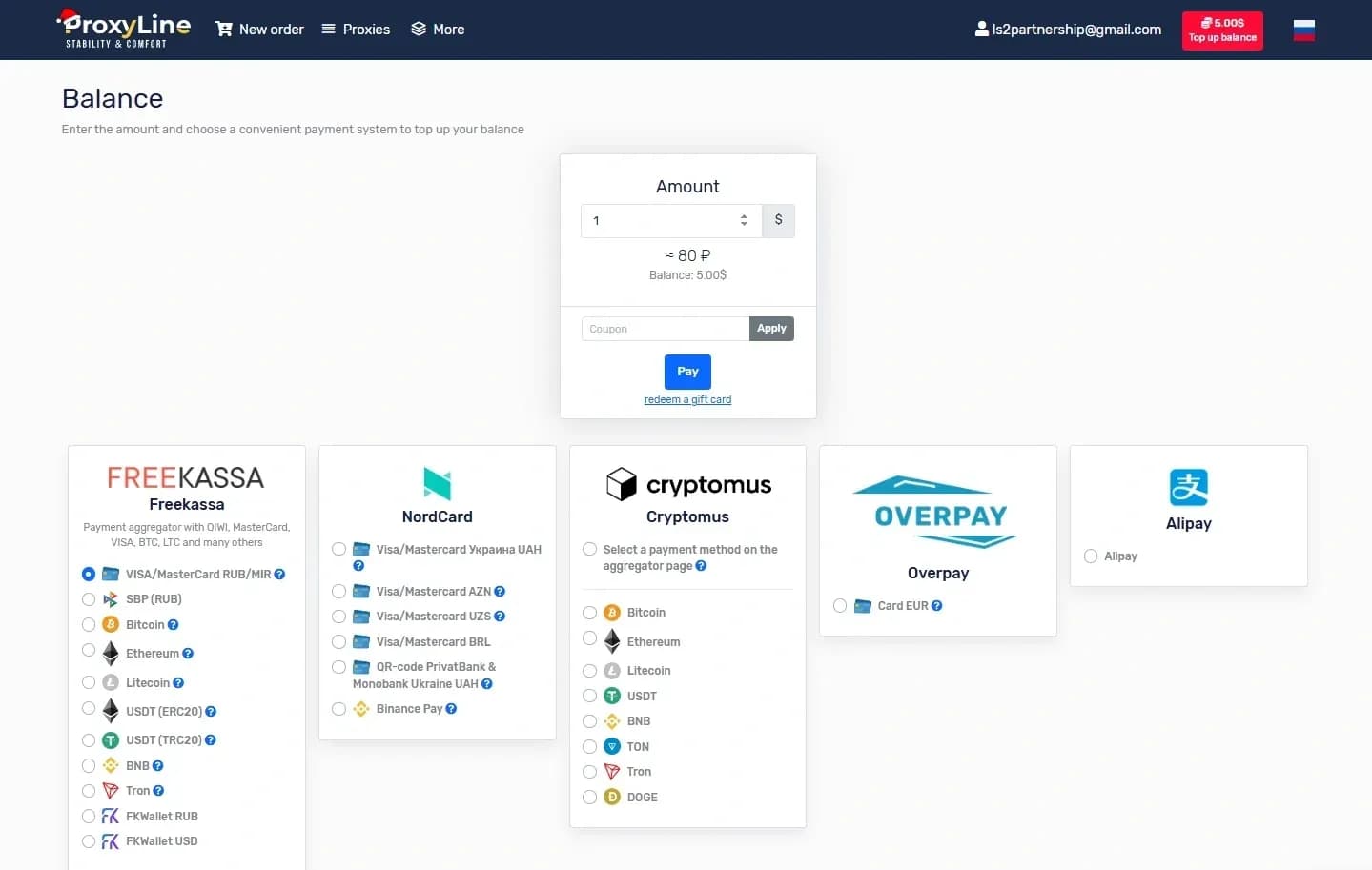Screen dimensions: 1372x870
Task: Open the New order page
Action: point(259,30)
